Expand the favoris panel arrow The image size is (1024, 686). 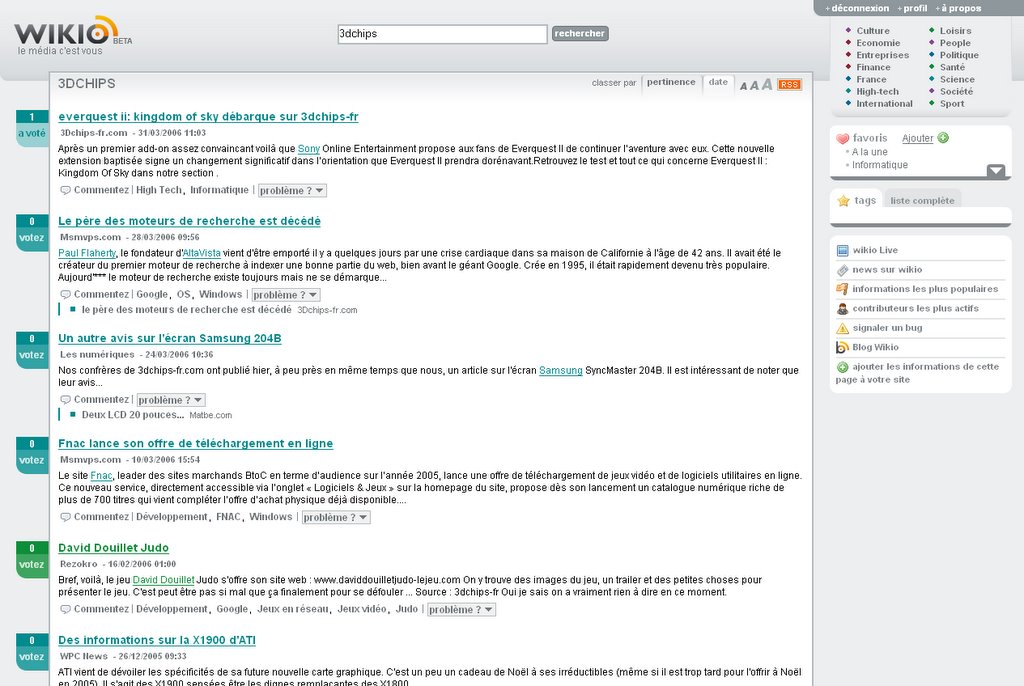996,171
